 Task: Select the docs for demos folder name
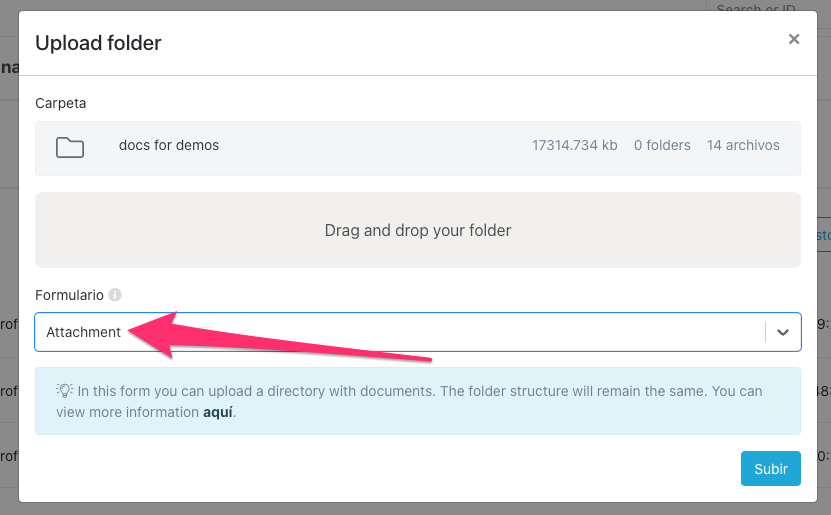[168, 145]
